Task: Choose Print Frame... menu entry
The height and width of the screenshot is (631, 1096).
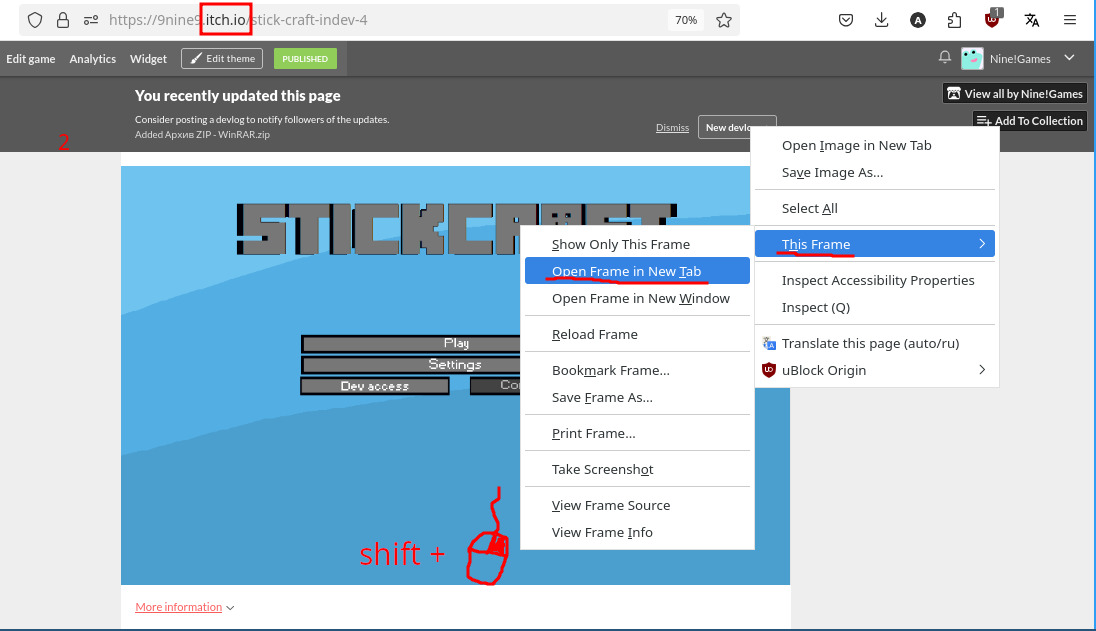Action: pyautogui.click(x=637, y=433)
